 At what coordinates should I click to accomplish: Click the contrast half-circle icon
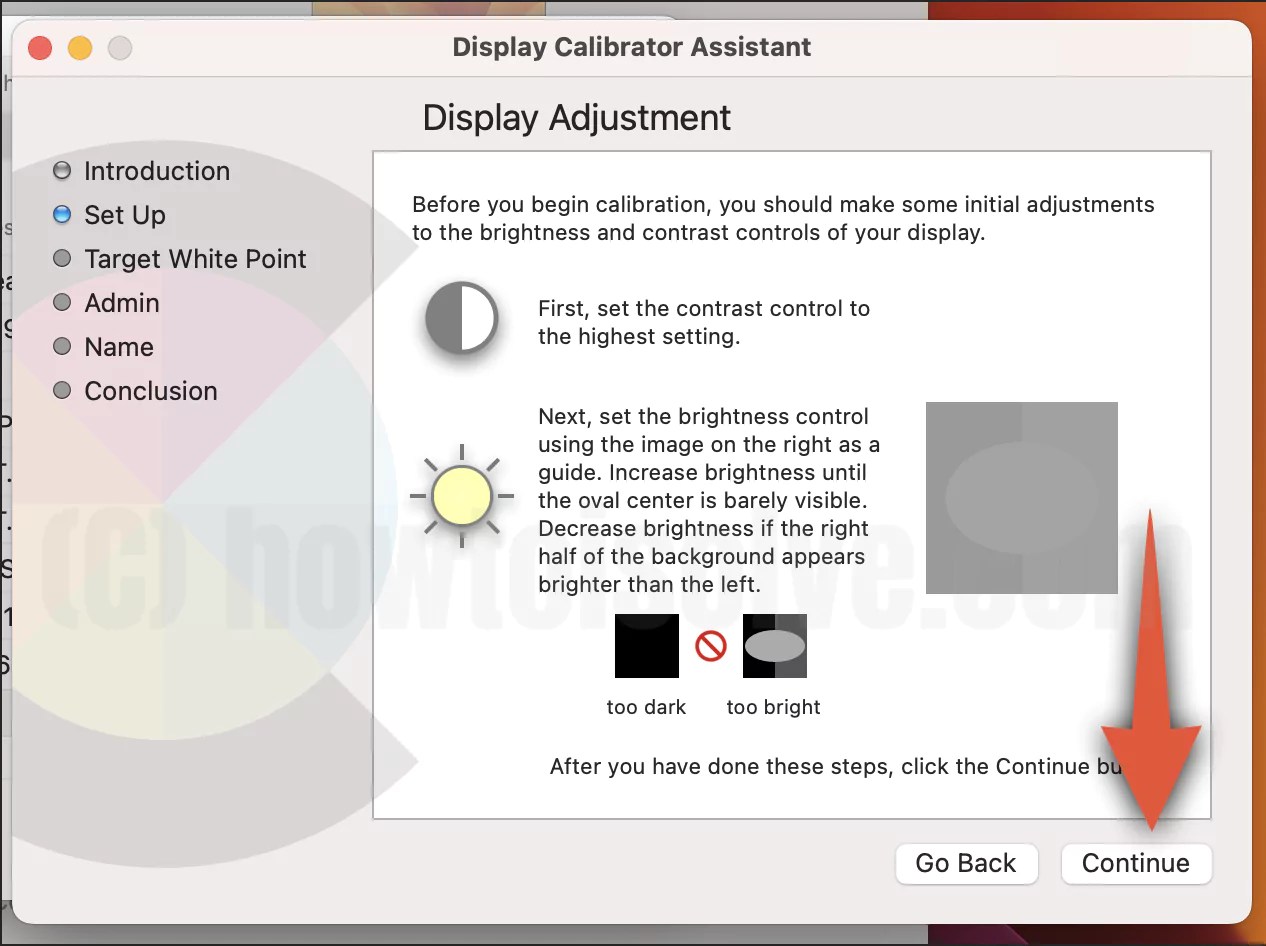[x=461, y=318]
